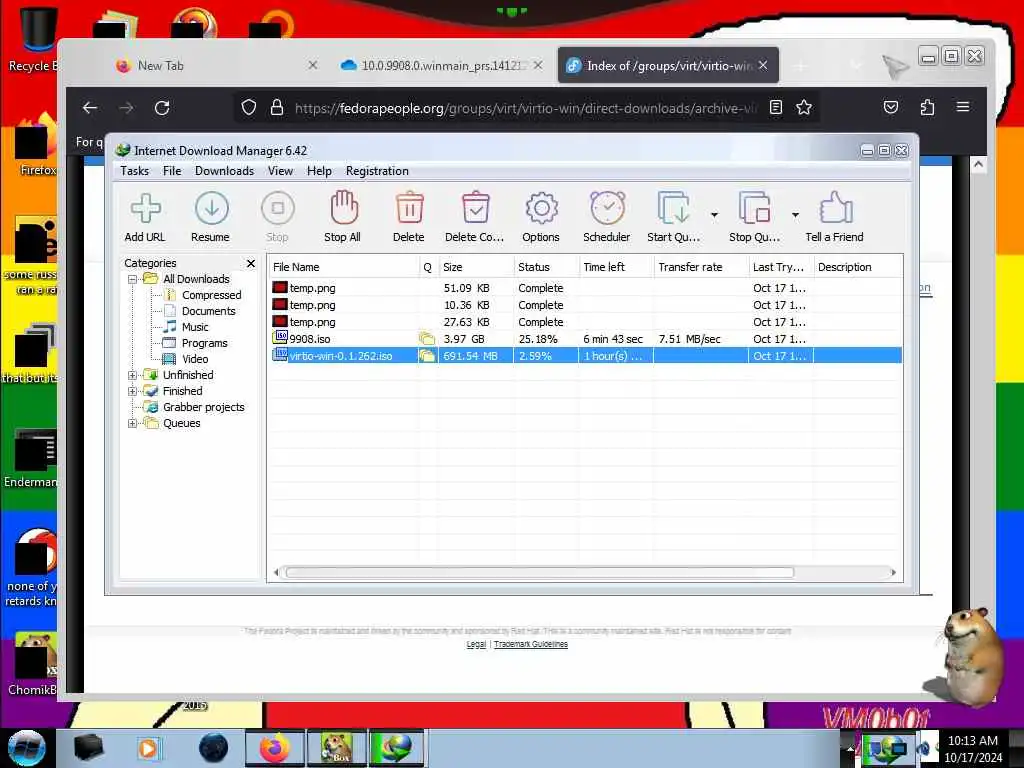This screenshot has height=768, width=1024.
Task: Select temp.png with size 10.36 KB
Action: pyautogui.click(x=586, y=305)
